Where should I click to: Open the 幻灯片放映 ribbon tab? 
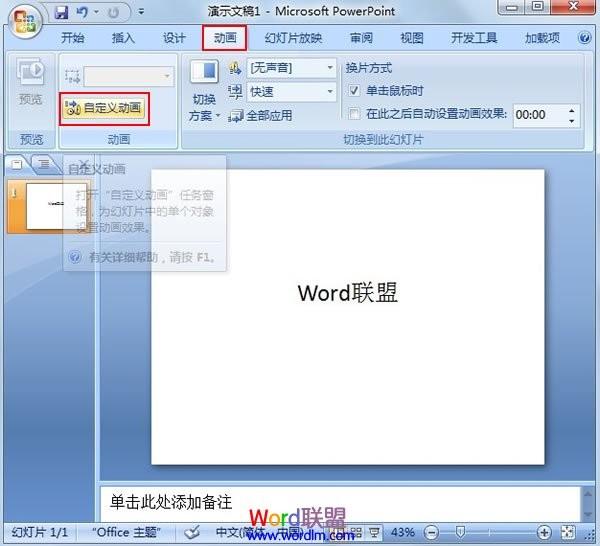point(293,38)
